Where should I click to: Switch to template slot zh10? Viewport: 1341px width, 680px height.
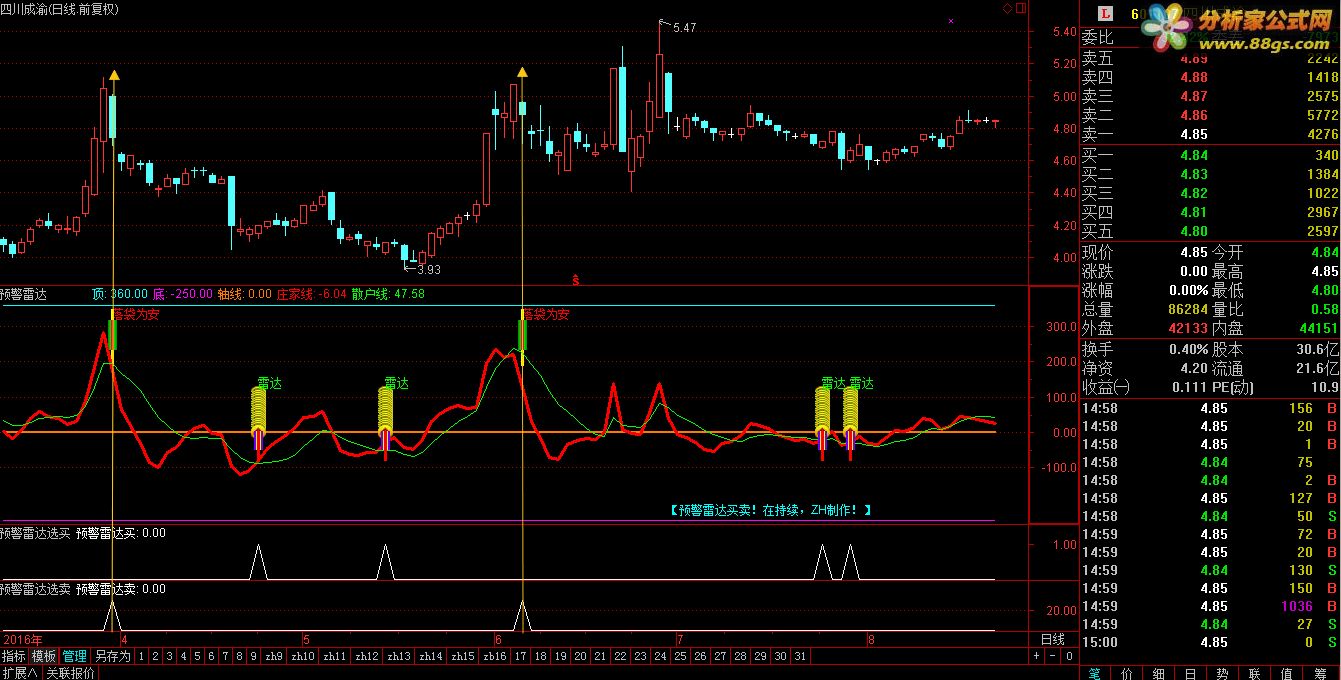[x=304, y=656]
